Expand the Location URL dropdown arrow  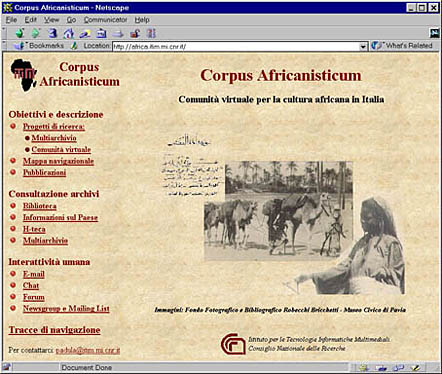click(x=363, y=46)
